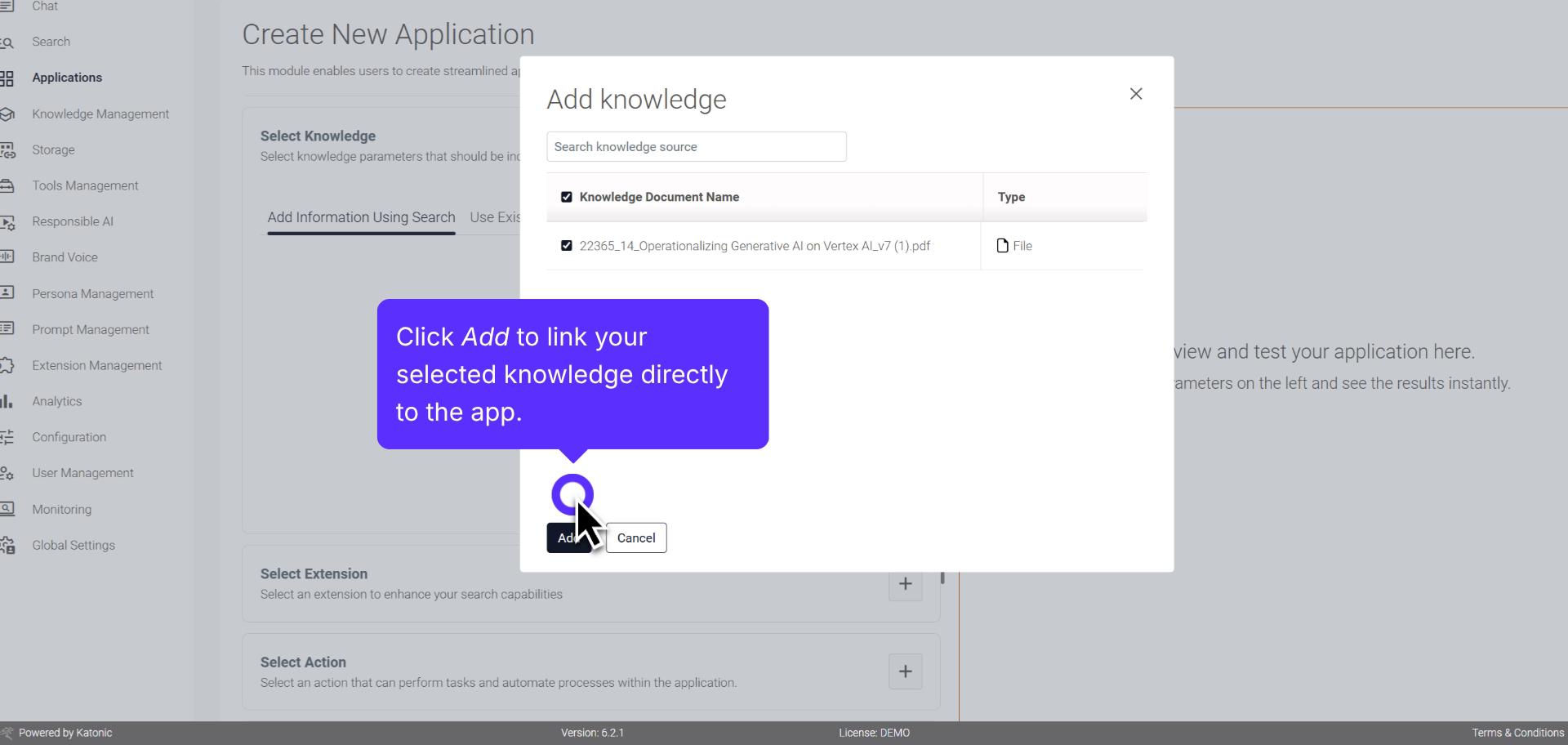1568x745 pixels.
Task: Switch to Add Information Using Search tab
Action: tap(361, 217)
